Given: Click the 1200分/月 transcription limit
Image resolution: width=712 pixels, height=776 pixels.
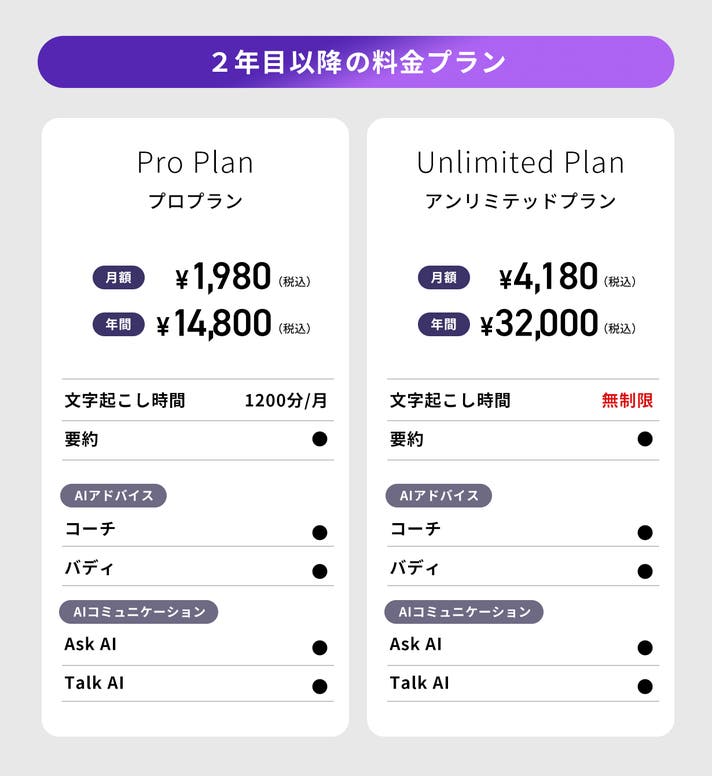Looking at the screenshot, I should [286, 400].
